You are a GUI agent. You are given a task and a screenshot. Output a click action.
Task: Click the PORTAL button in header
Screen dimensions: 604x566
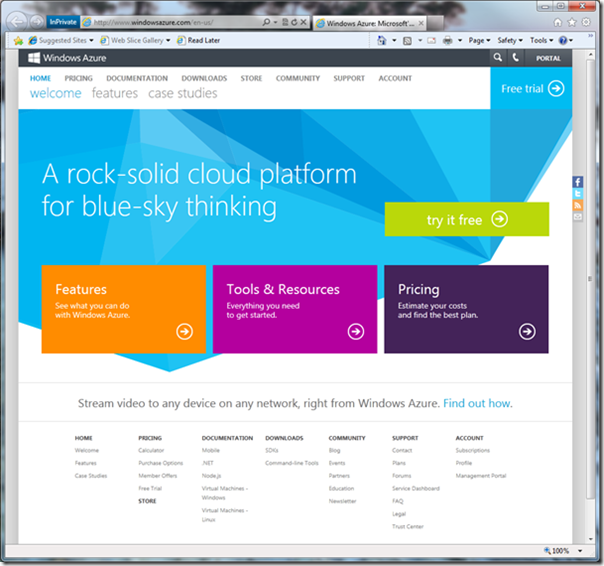coord(548,58)
